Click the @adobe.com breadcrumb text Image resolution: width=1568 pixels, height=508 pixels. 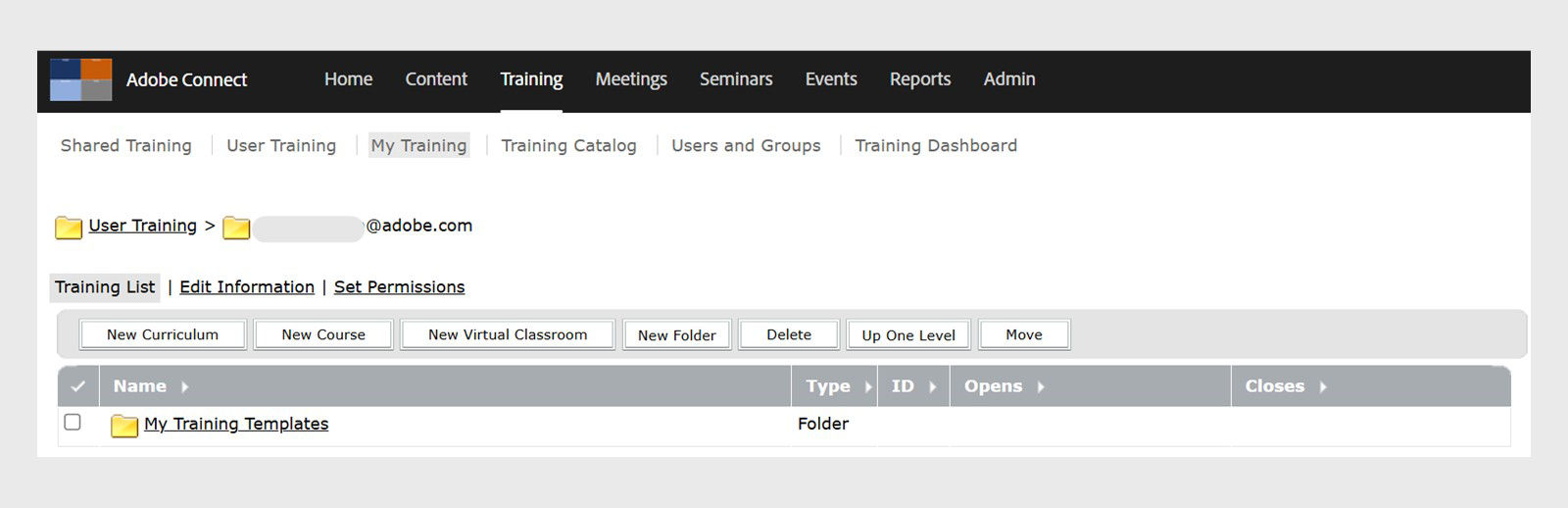tap(419, 226)
